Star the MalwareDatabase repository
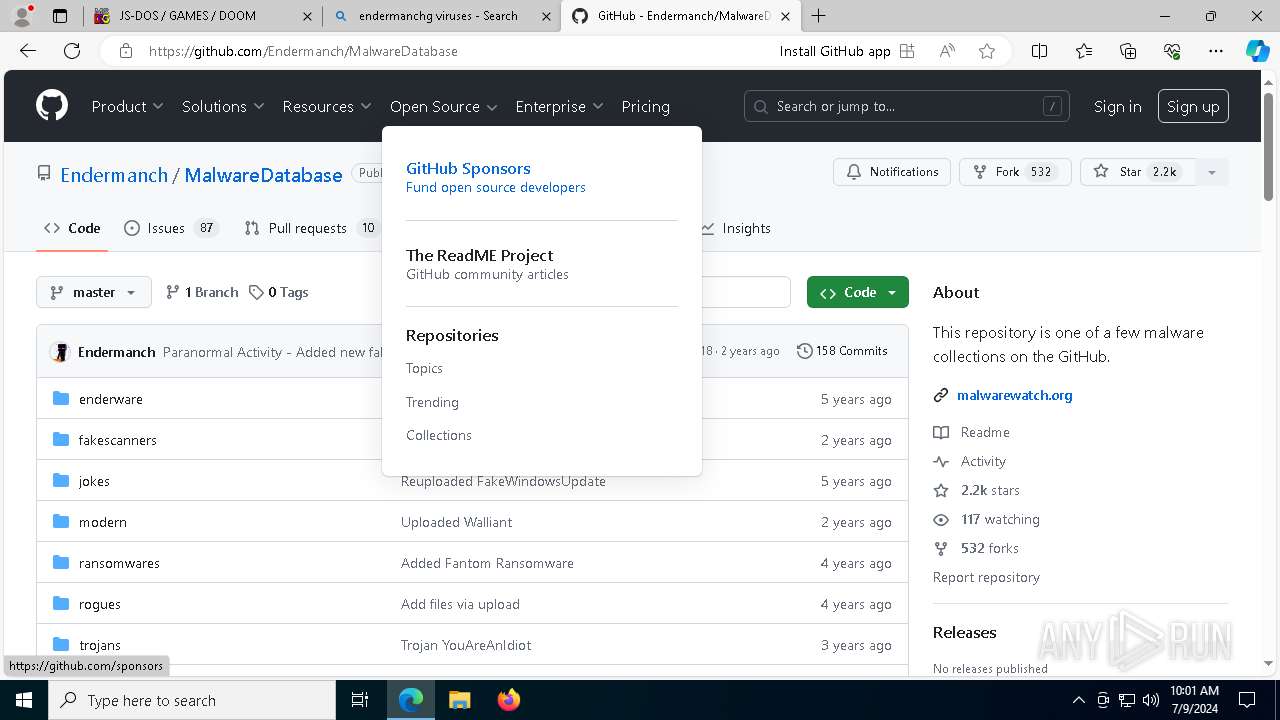The image size is (1280, 720). [x=1138, y=172]
